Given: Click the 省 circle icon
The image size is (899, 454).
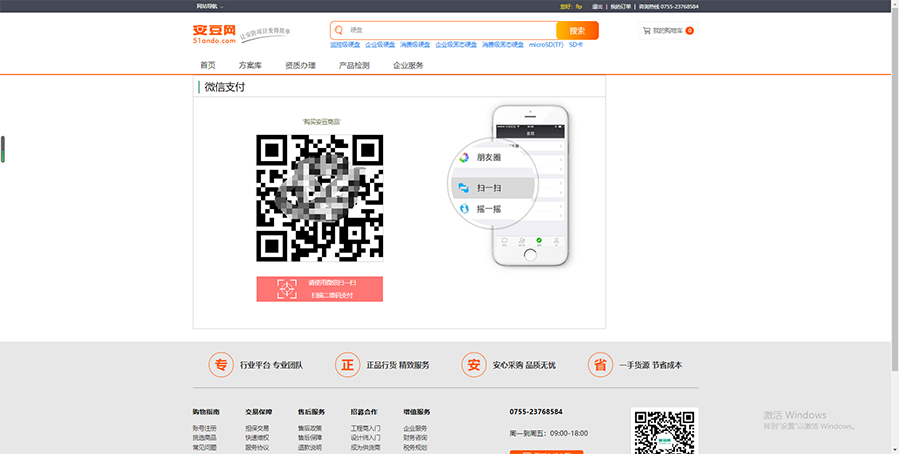Looking at the screenshot, I should (600, 365).
